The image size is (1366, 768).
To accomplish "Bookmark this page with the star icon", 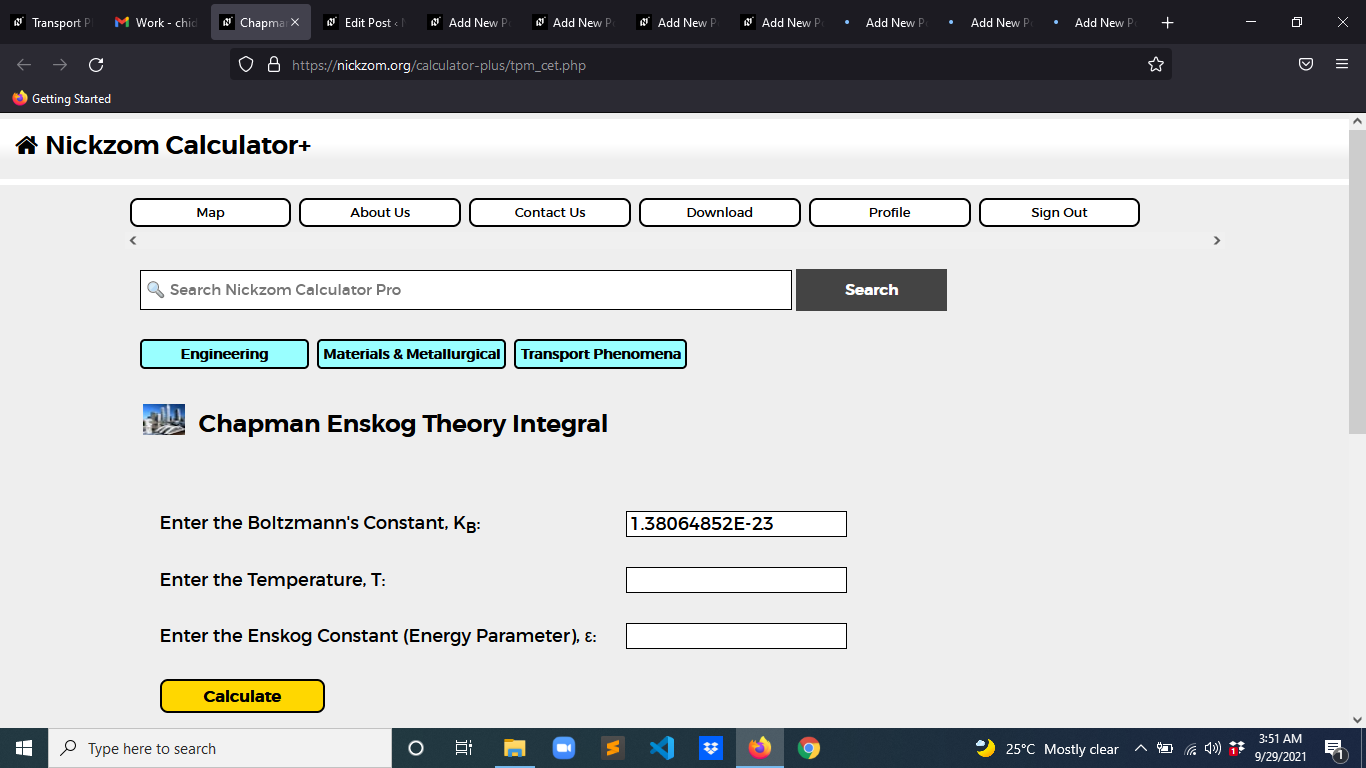I will coord(1156,65).
